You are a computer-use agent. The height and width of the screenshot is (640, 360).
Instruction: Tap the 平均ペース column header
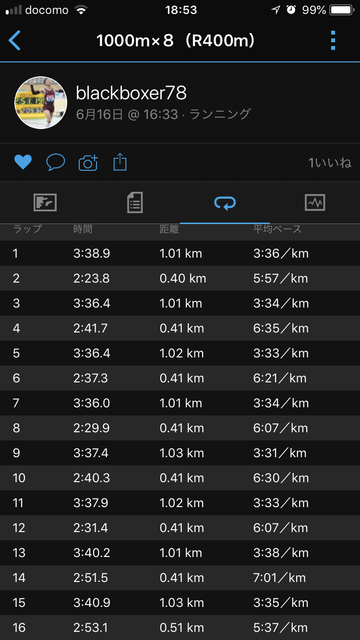pyautogui.click(x=277, y=229)
